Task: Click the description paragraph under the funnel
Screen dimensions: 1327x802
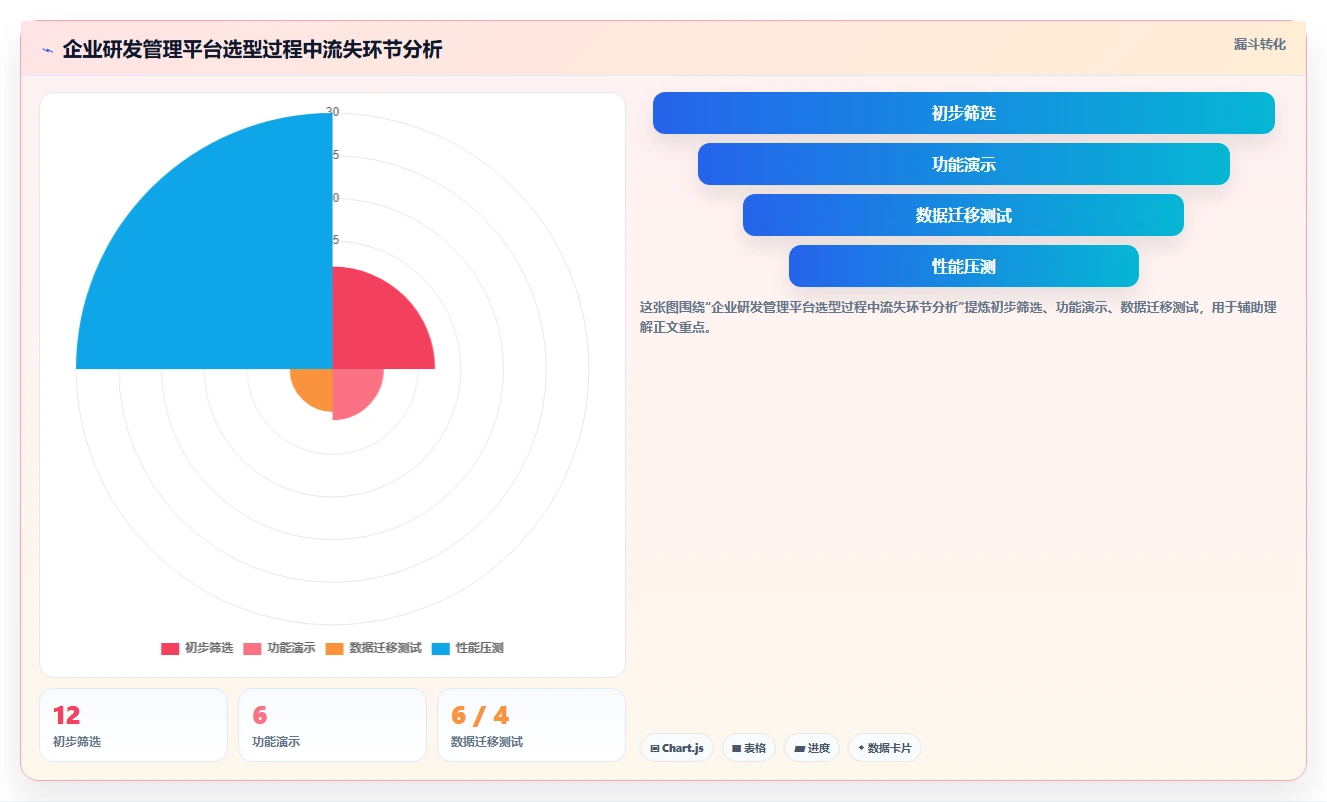Action: tap(958, 317)
